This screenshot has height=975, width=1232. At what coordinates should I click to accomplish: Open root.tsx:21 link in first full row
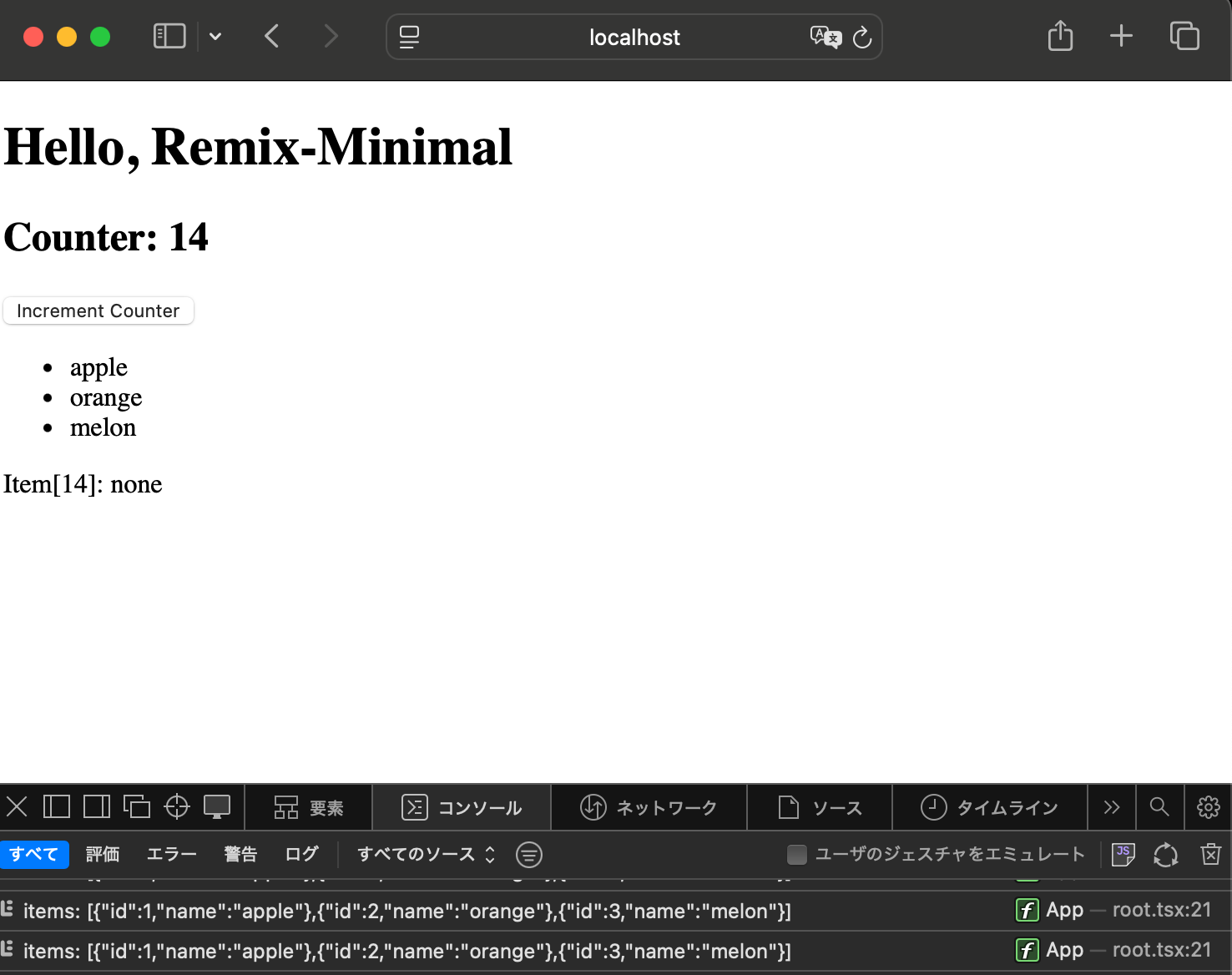tap(1161, 910)
